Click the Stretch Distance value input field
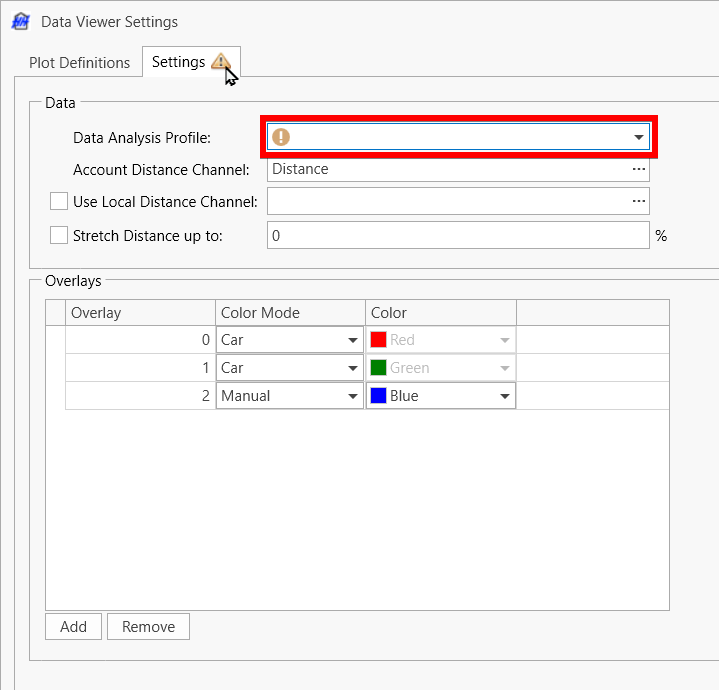 point(458,236)
